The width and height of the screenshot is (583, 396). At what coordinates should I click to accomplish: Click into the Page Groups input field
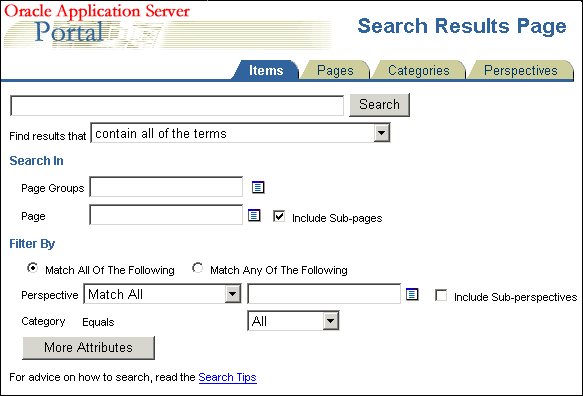(166, 187)
